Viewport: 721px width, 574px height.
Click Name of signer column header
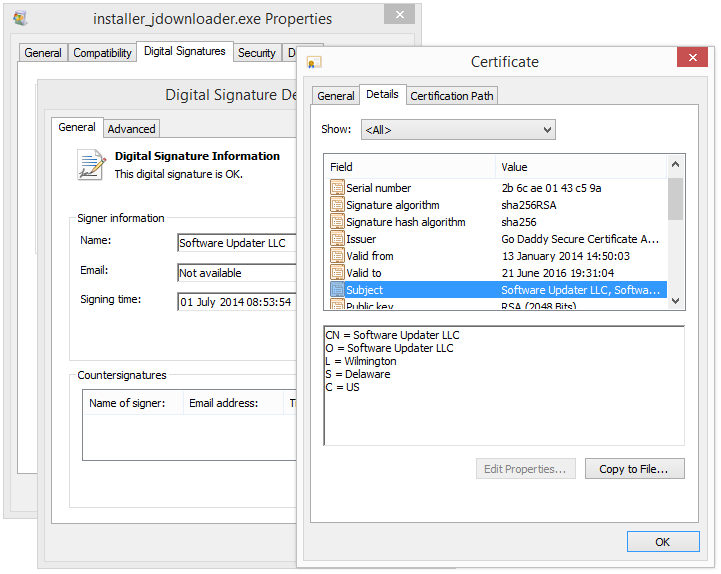[x=133, y=403]
